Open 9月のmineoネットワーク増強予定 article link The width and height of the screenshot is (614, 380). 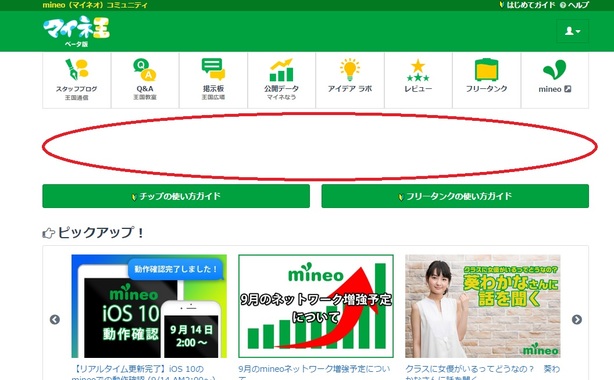click(314, 374)
